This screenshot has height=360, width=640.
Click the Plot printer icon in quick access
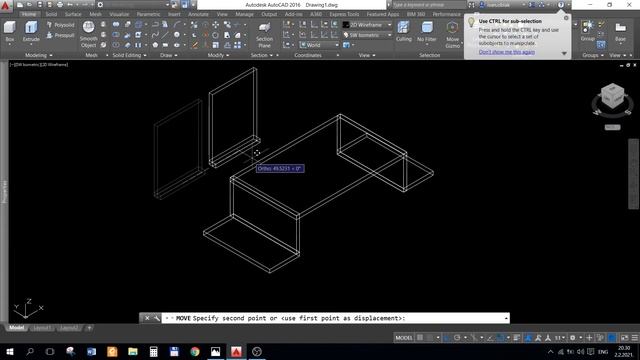(x=60, y=5)
